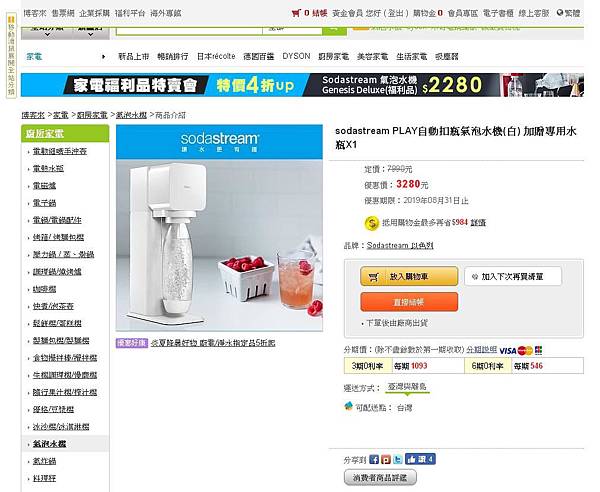Click the gold coin shopping credit icon

pyautogui.click(x=371, y=223)
